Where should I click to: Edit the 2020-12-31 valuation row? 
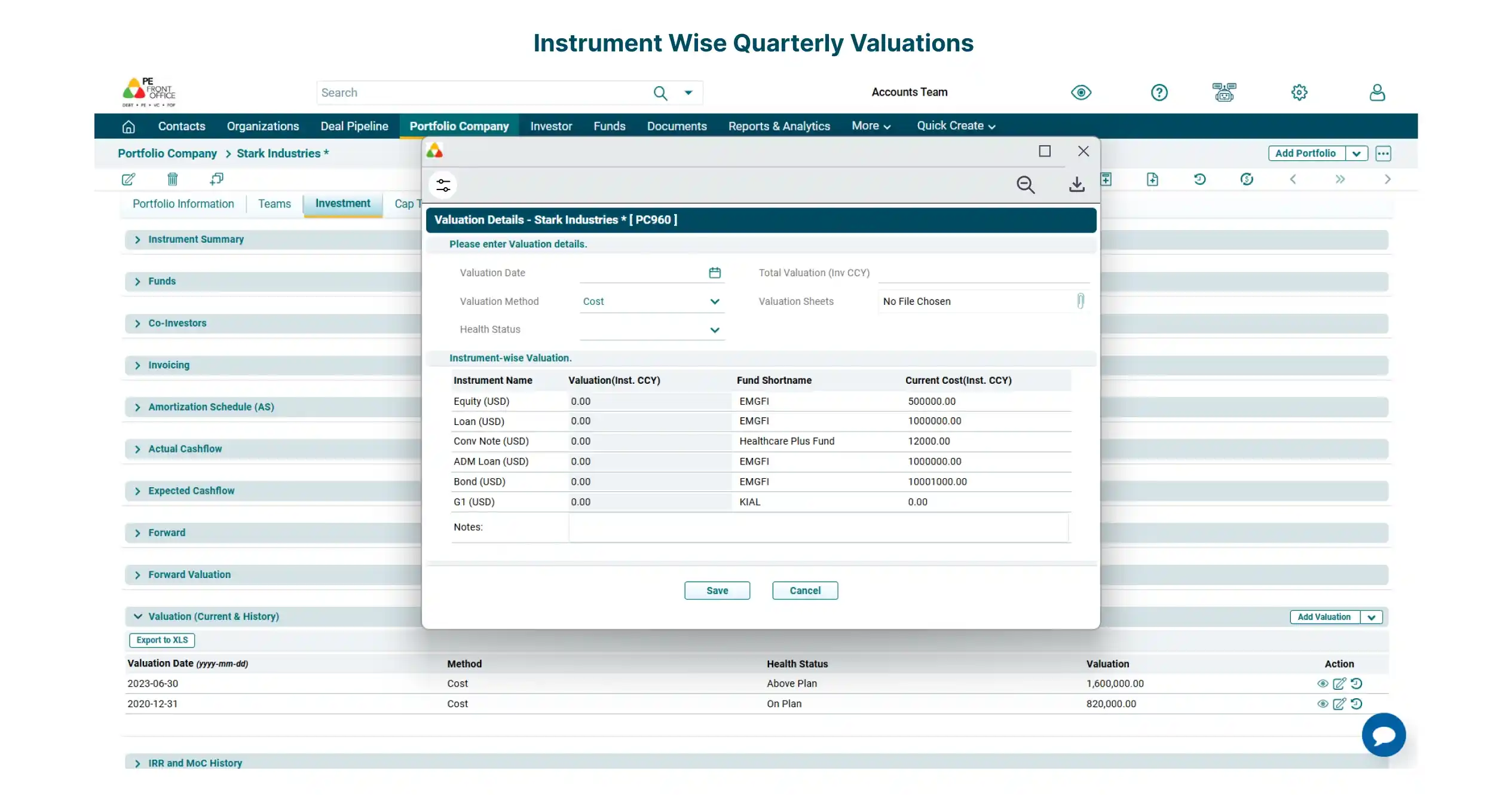tap(1339, 704)
